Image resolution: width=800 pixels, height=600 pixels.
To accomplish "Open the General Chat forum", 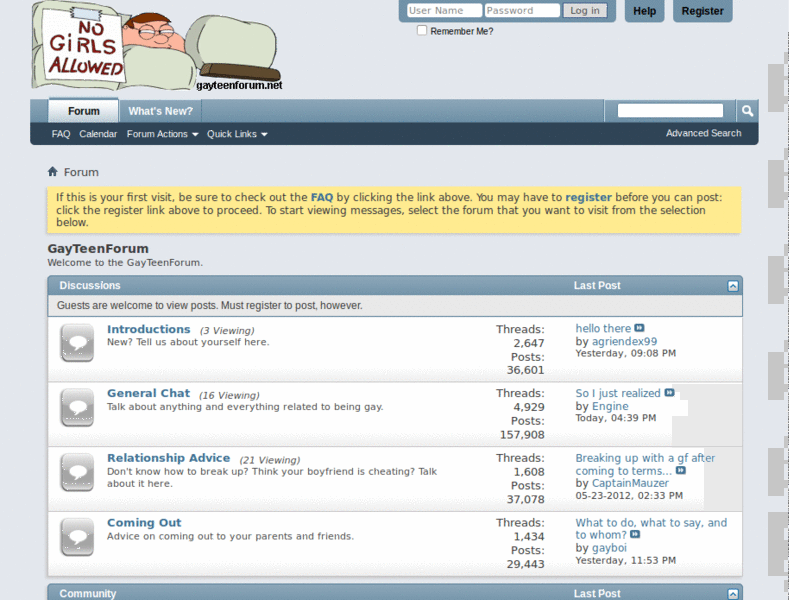I will tap(148, 393).
